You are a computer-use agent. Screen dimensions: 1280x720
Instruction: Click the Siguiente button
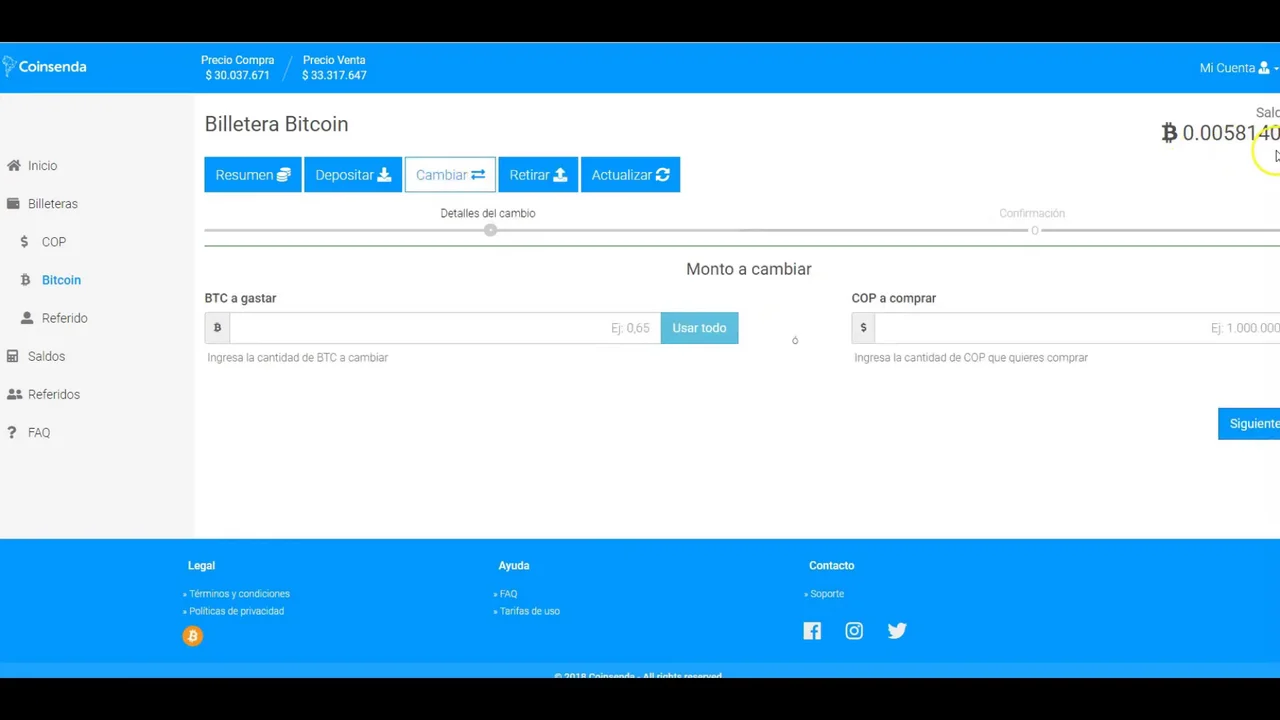[1249, 424]
